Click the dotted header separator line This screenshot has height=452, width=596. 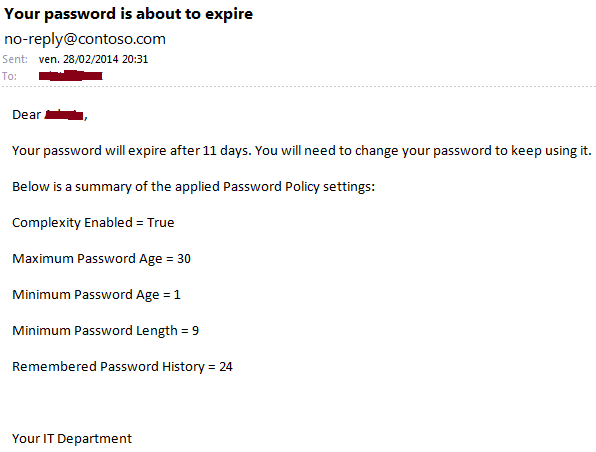coord(298,87)
